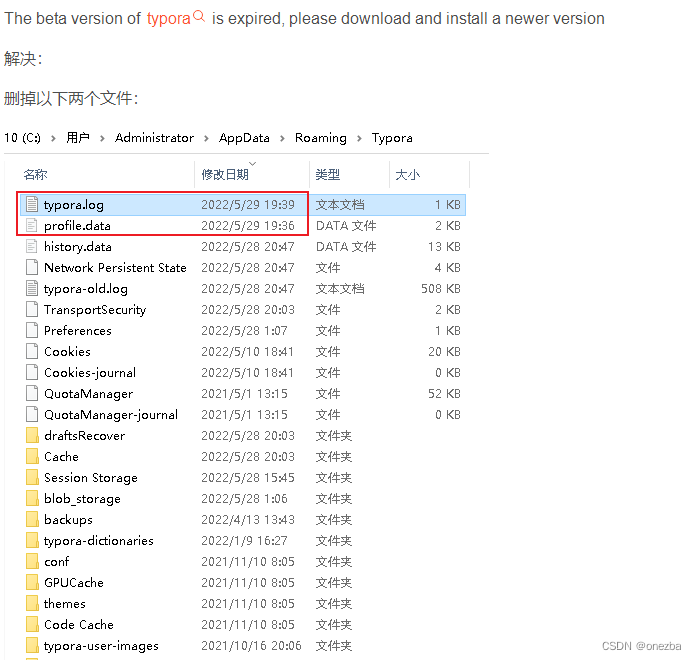Click the sort arrow above 修改日期 column
Screen dimensions: 696x660
point(253,164)
